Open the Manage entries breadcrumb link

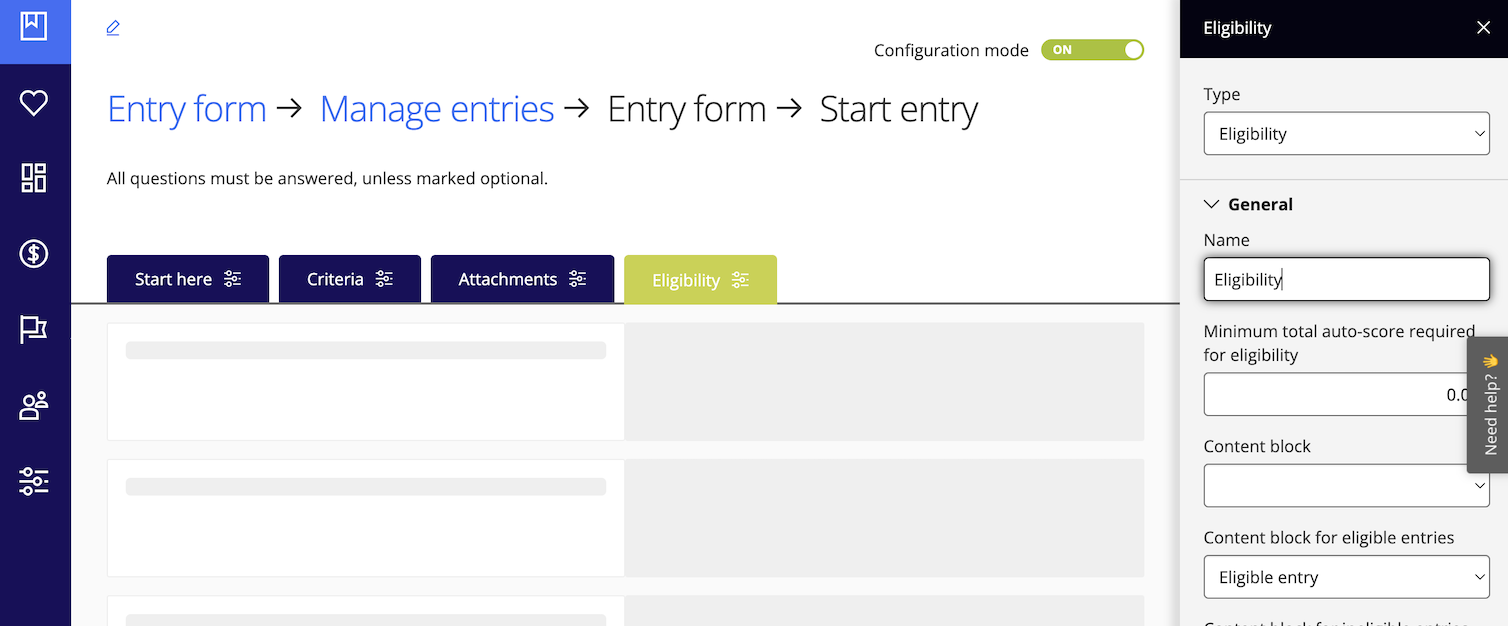coord(437,108)
